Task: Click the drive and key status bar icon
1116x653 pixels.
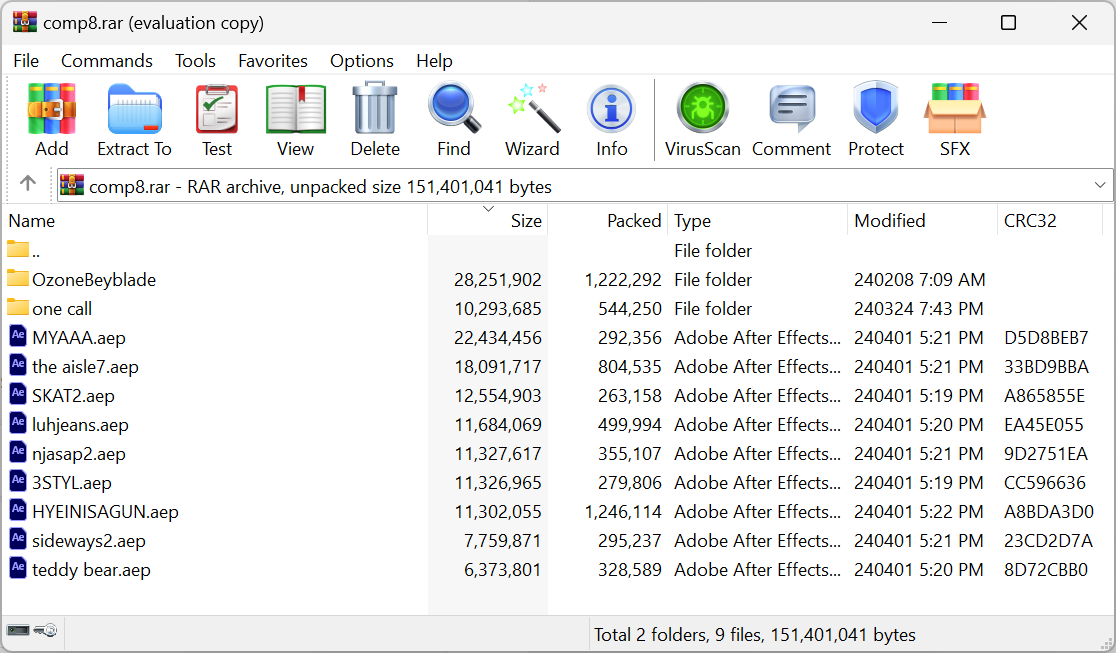Action: [x=32, y=631]
